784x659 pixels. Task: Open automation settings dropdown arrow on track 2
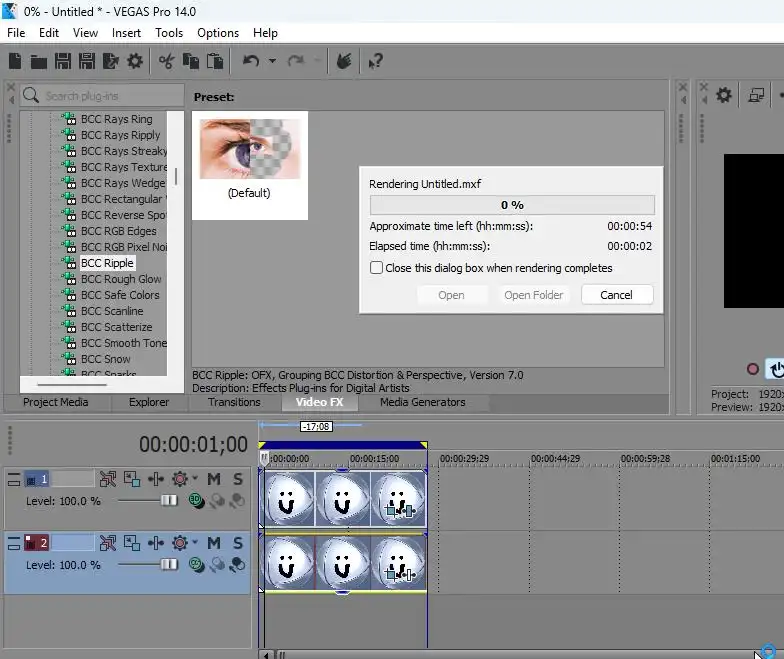[x=195, y=542]
